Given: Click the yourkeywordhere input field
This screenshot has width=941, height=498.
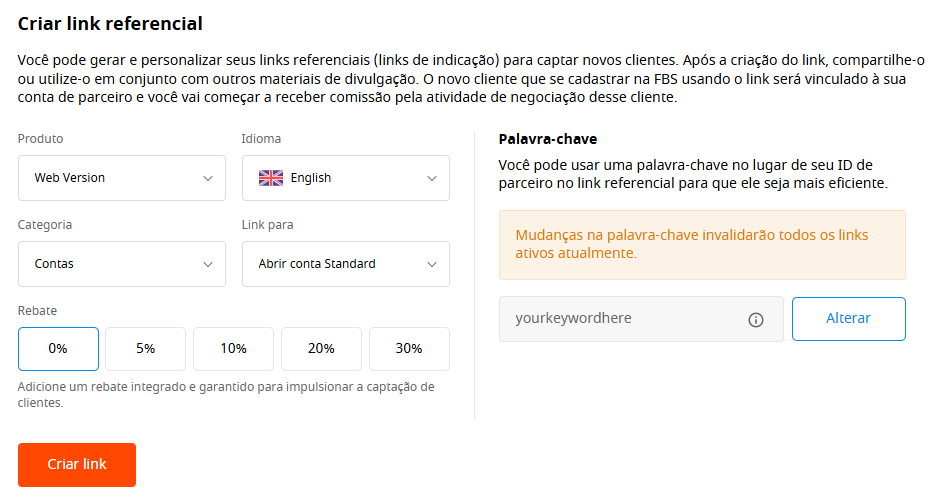Looking at the screenshot, I should [x=641, y=319].
